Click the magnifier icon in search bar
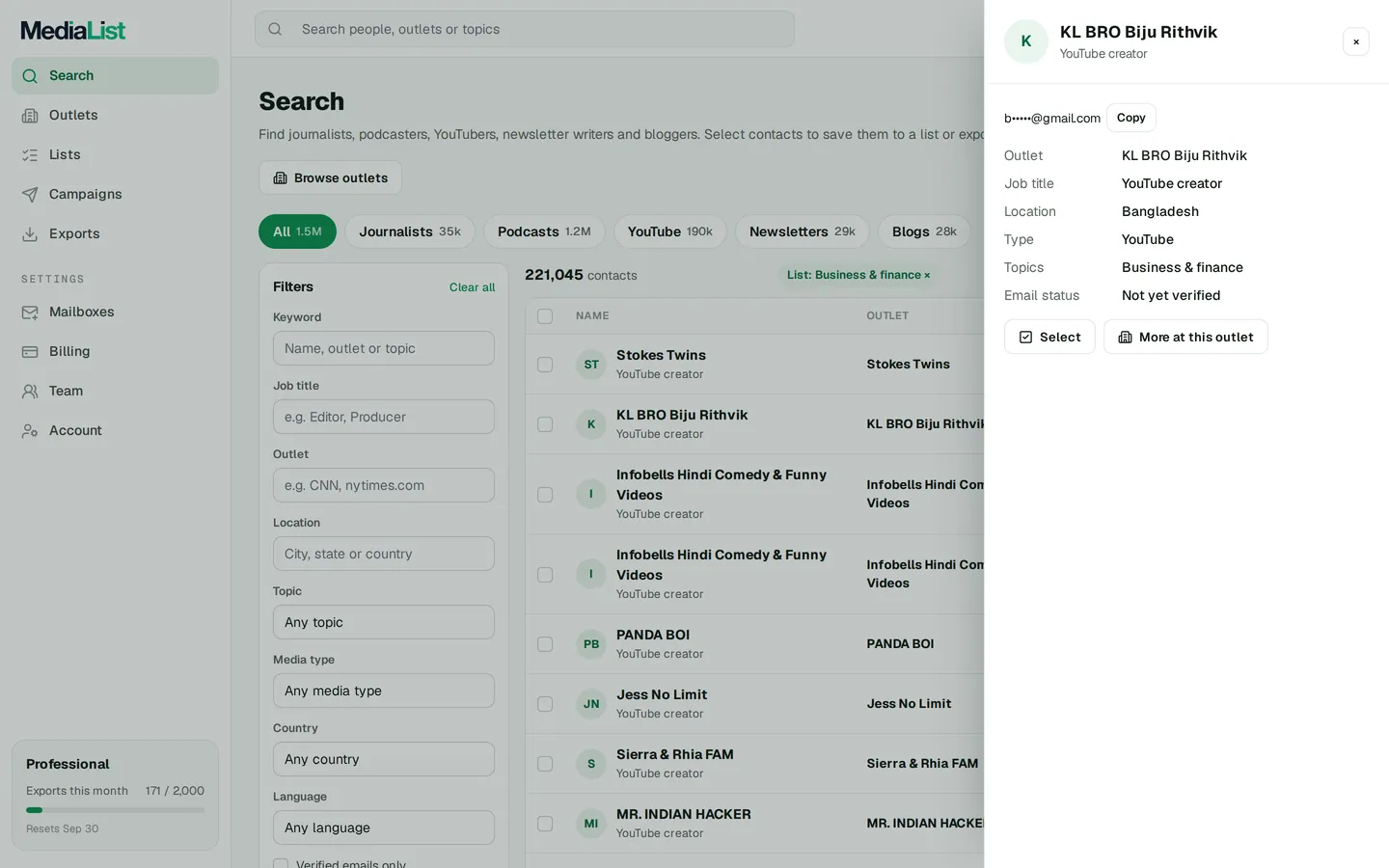Image resolution: width=1389 pixels, height=868 pixels. click(275, 29)
